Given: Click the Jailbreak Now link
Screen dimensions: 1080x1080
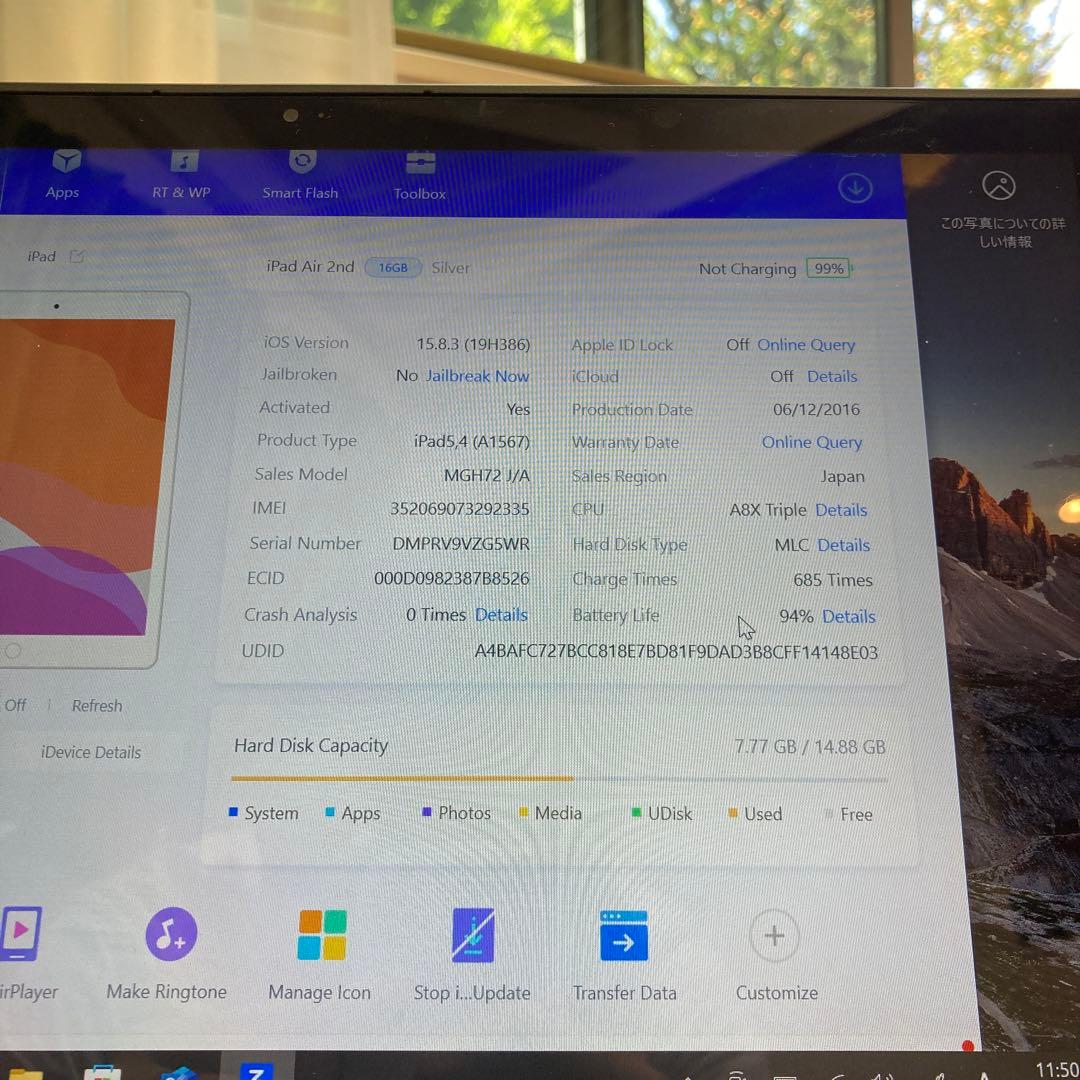Looking at the screenshot, I should 478,376.
